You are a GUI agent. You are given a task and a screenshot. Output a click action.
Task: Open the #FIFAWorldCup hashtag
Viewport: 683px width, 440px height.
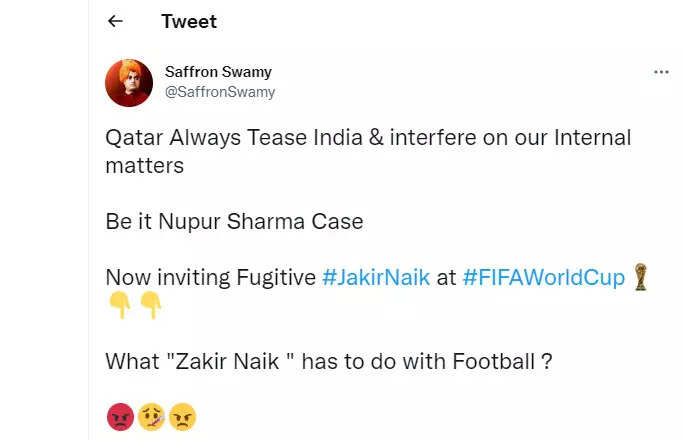pos(543,277)
